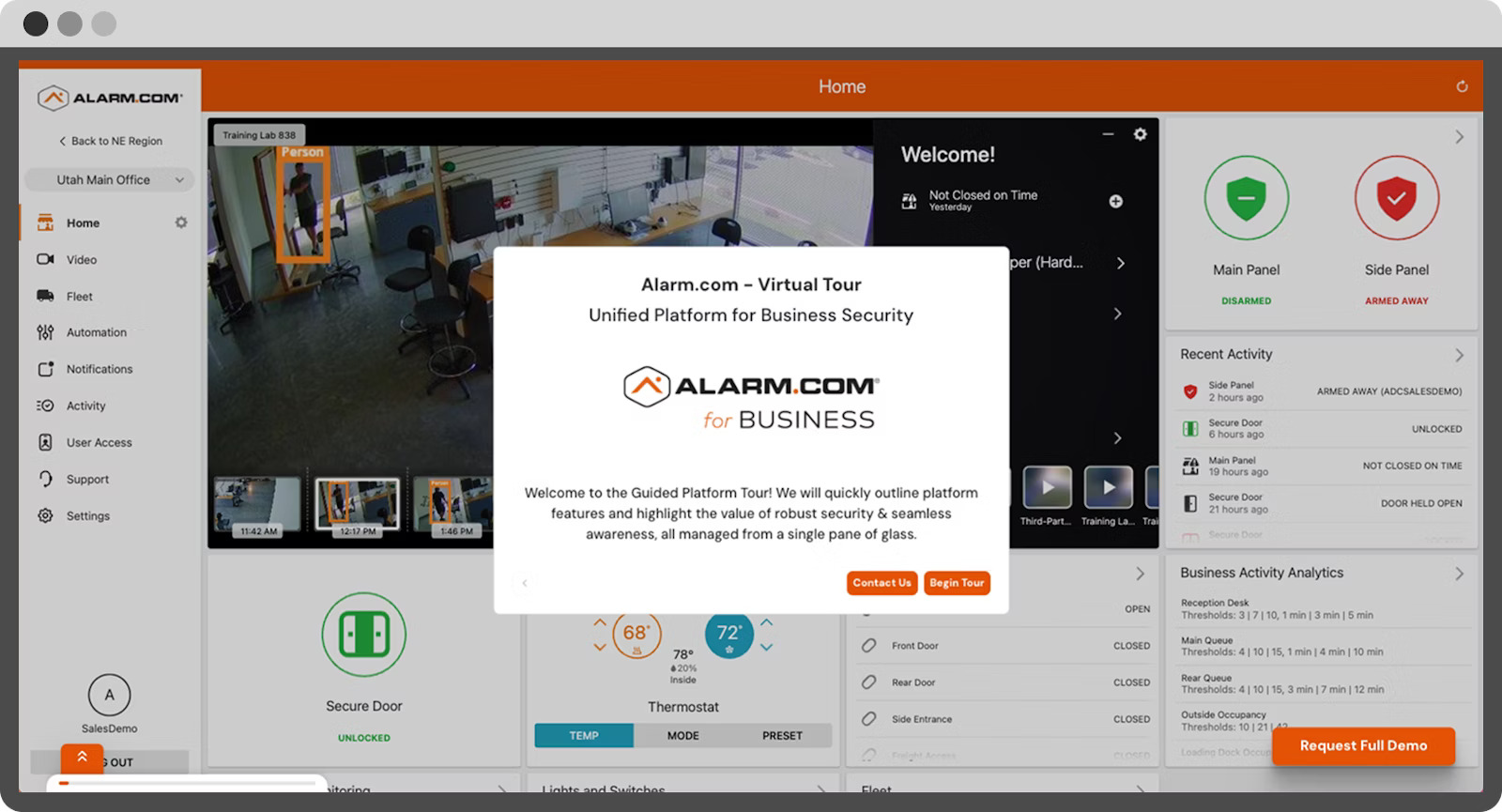This screenshot has height=812, width=1502.
Task: Raise the heat setpoint arrow
Action: (x=600, y=622)
